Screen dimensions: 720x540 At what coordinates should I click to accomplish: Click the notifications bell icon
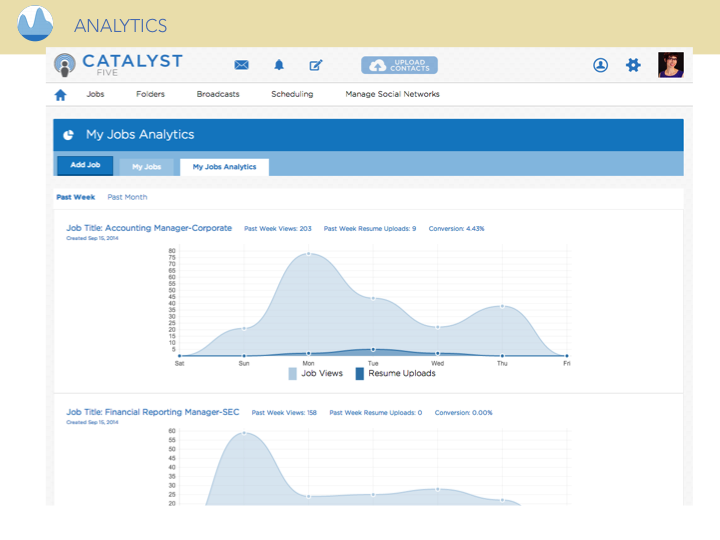[x=279, y=65]
